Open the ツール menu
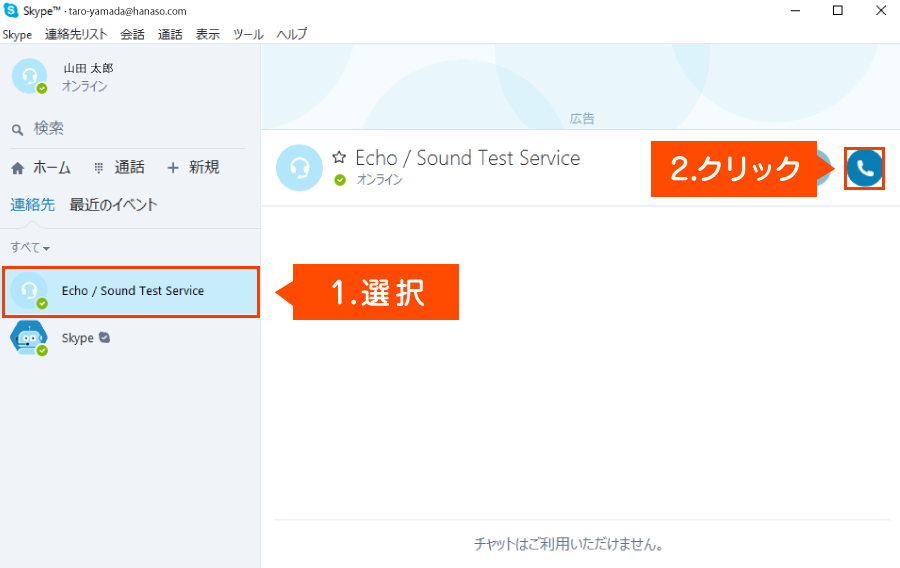900x568 pixels. tap(249, 34)
